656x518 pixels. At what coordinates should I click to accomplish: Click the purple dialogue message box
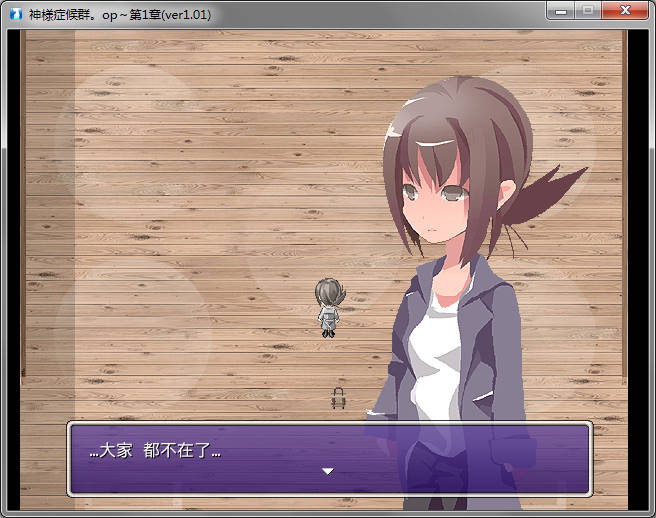pos(330,459)
